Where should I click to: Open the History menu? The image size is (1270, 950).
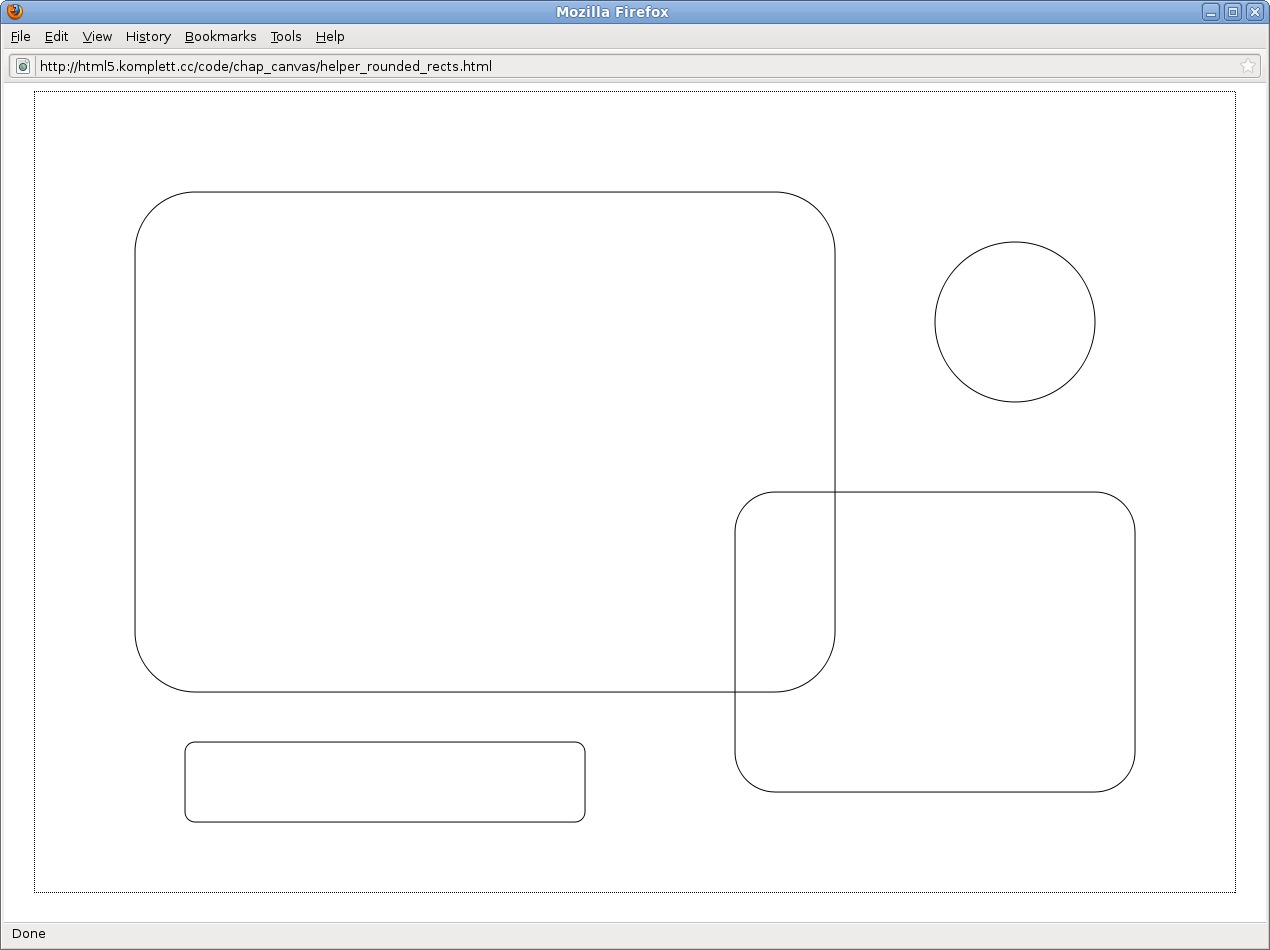[x=148, y=36]
